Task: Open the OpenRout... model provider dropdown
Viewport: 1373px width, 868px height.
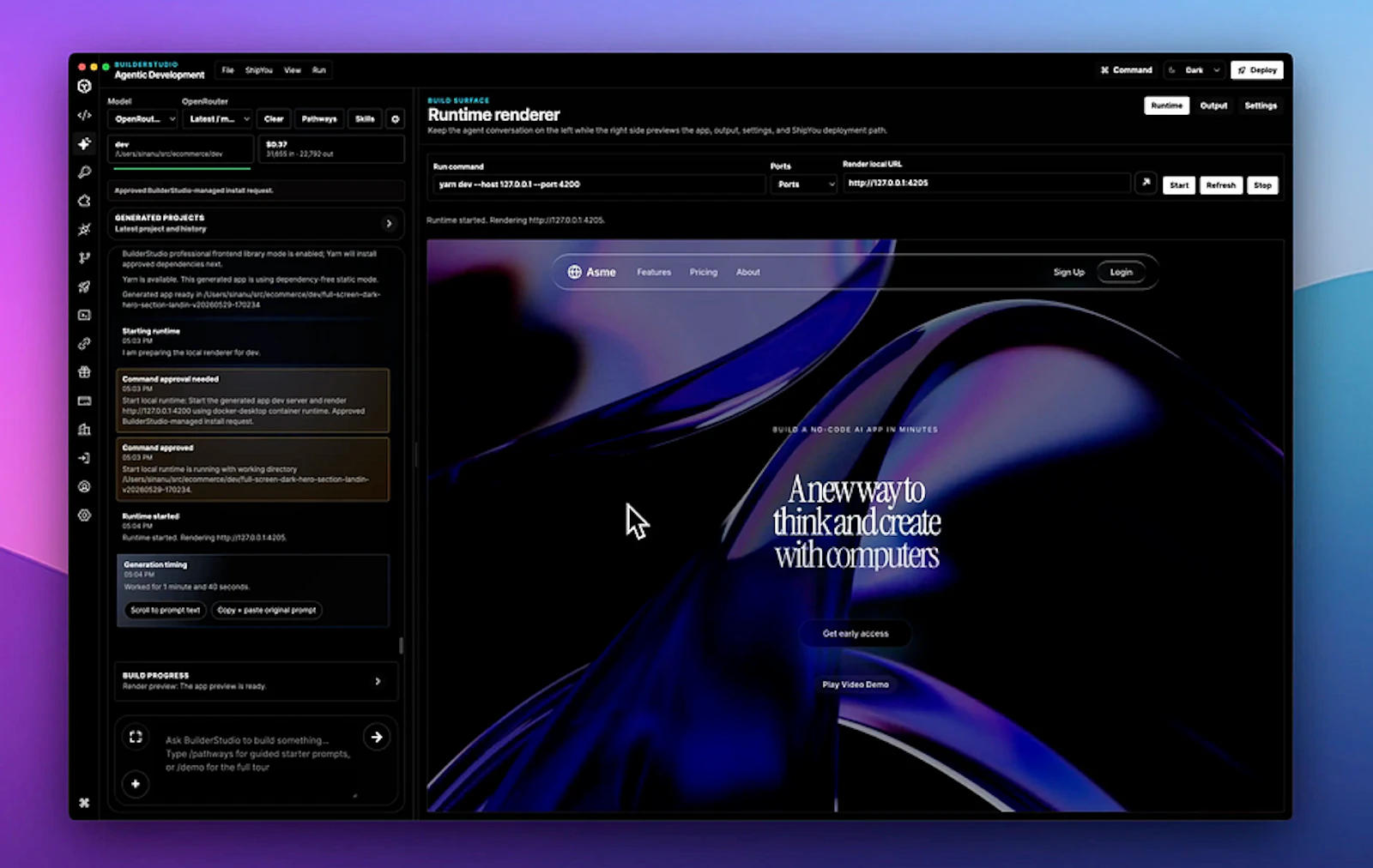Action: pos(142,119)
